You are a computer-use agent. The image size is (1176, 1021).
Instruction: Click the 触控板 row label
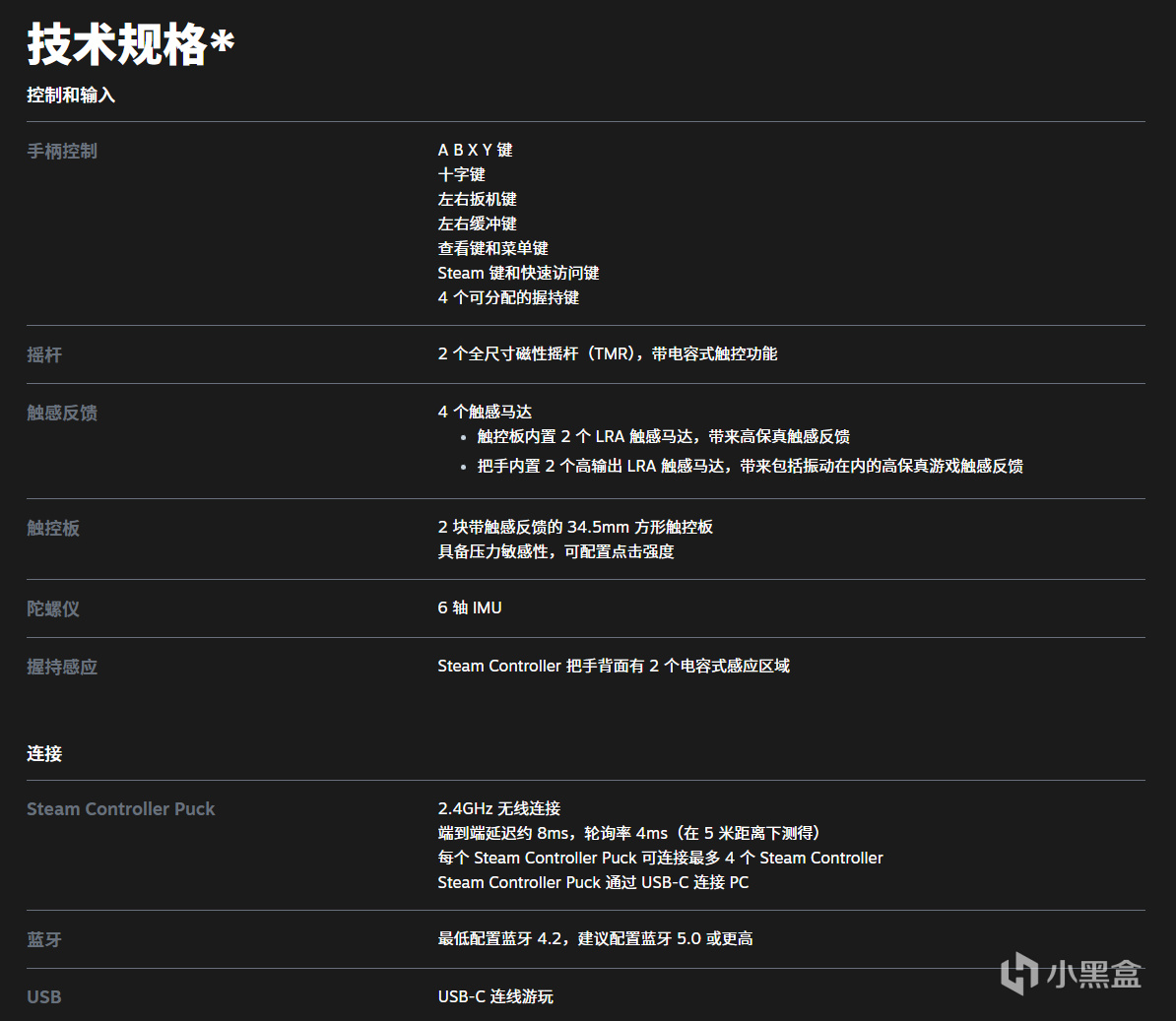coord(52,528)
